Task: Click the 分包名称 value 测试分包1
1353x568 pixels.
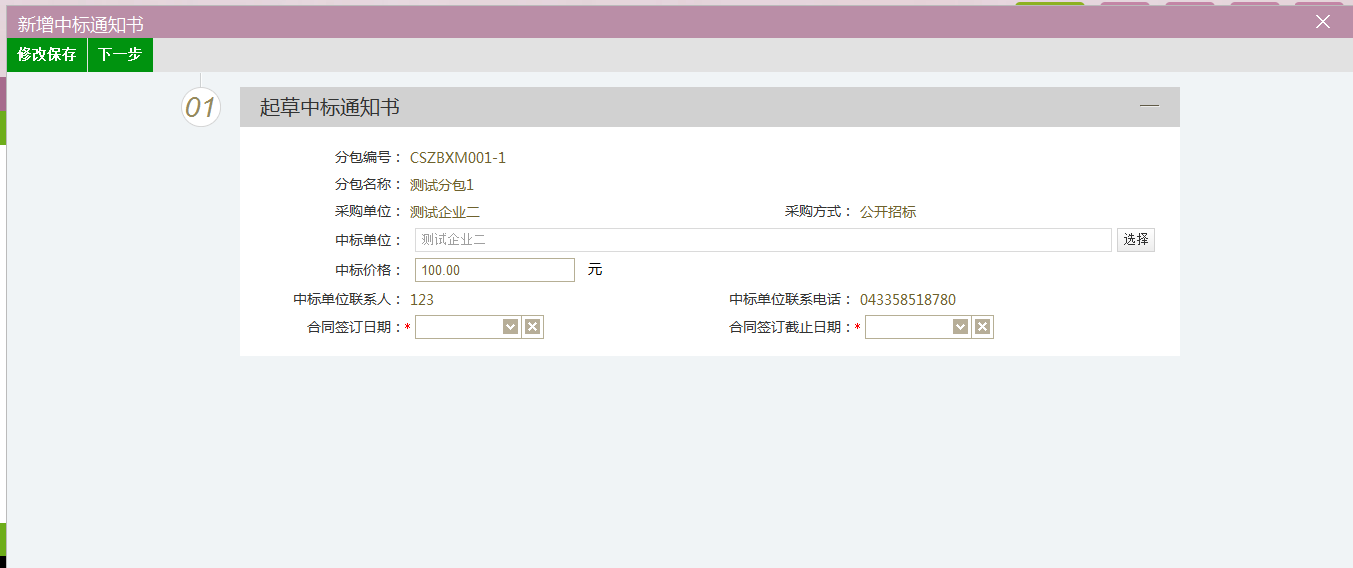Action: coord(441,185)
